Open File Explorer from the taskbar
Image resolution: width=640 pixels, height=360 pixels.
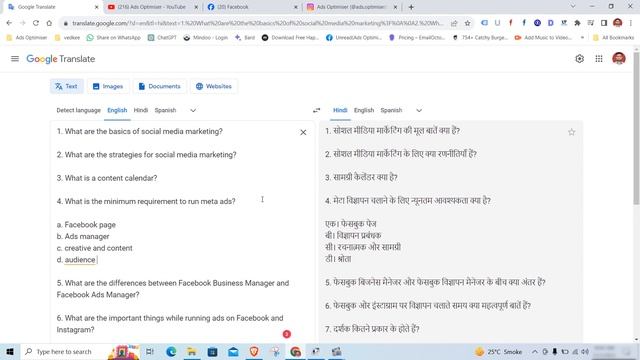click(191, 351)
